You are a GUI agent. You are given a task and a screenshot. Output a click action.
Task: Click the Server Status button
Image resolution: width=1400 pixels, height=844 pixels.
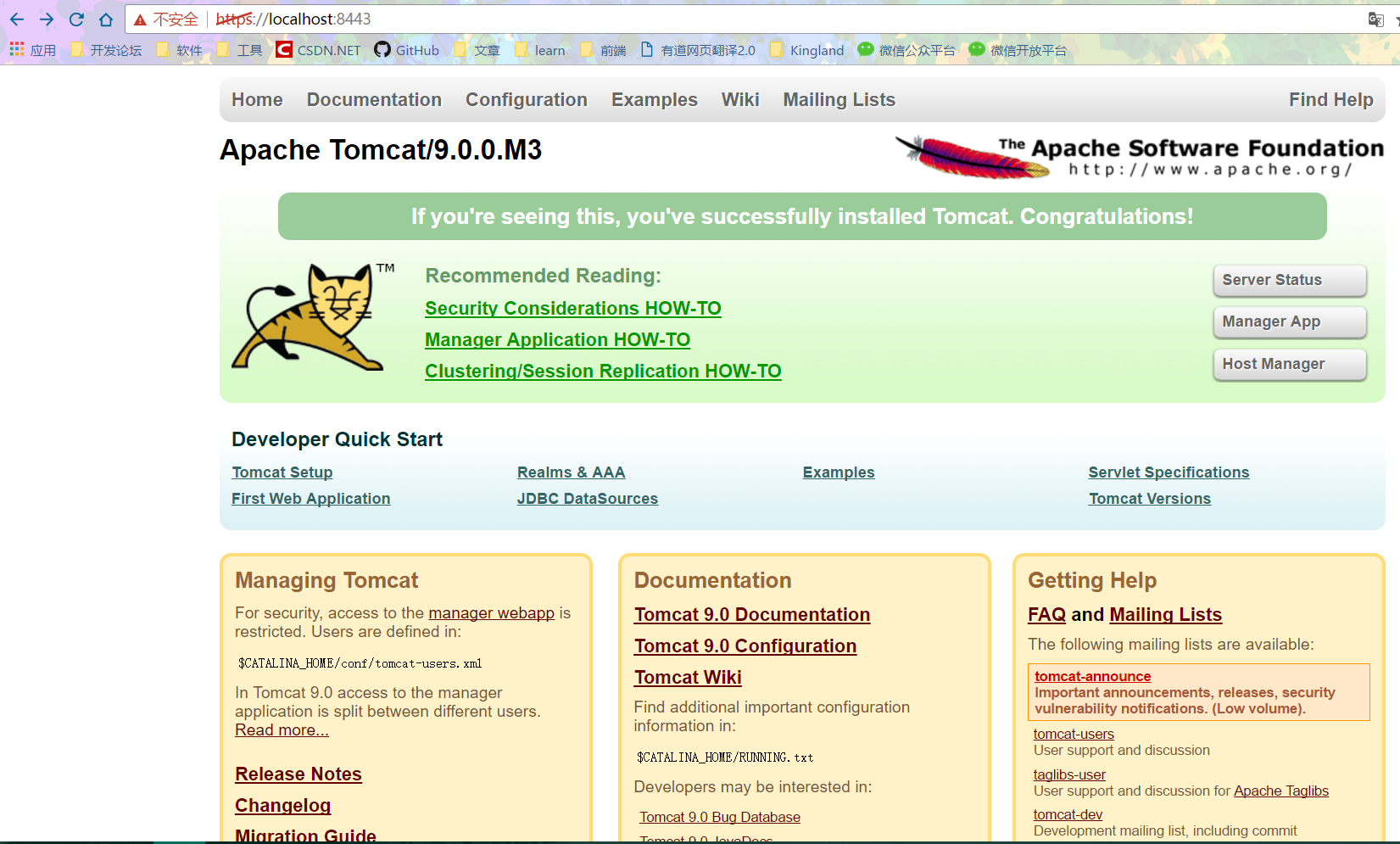pos(1290,280)
